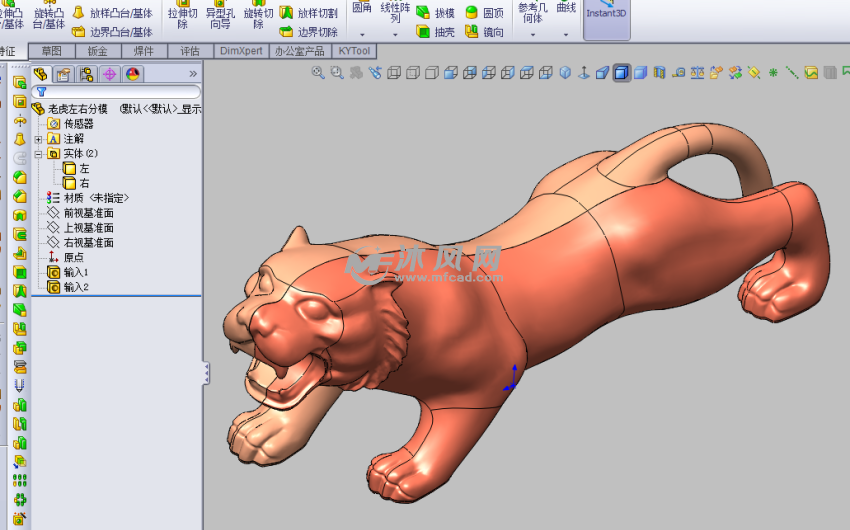This screenshot has height=530, width=850.
Task: Toggle the highlighted shaded-with-edges display style
Action: point(621,72)
